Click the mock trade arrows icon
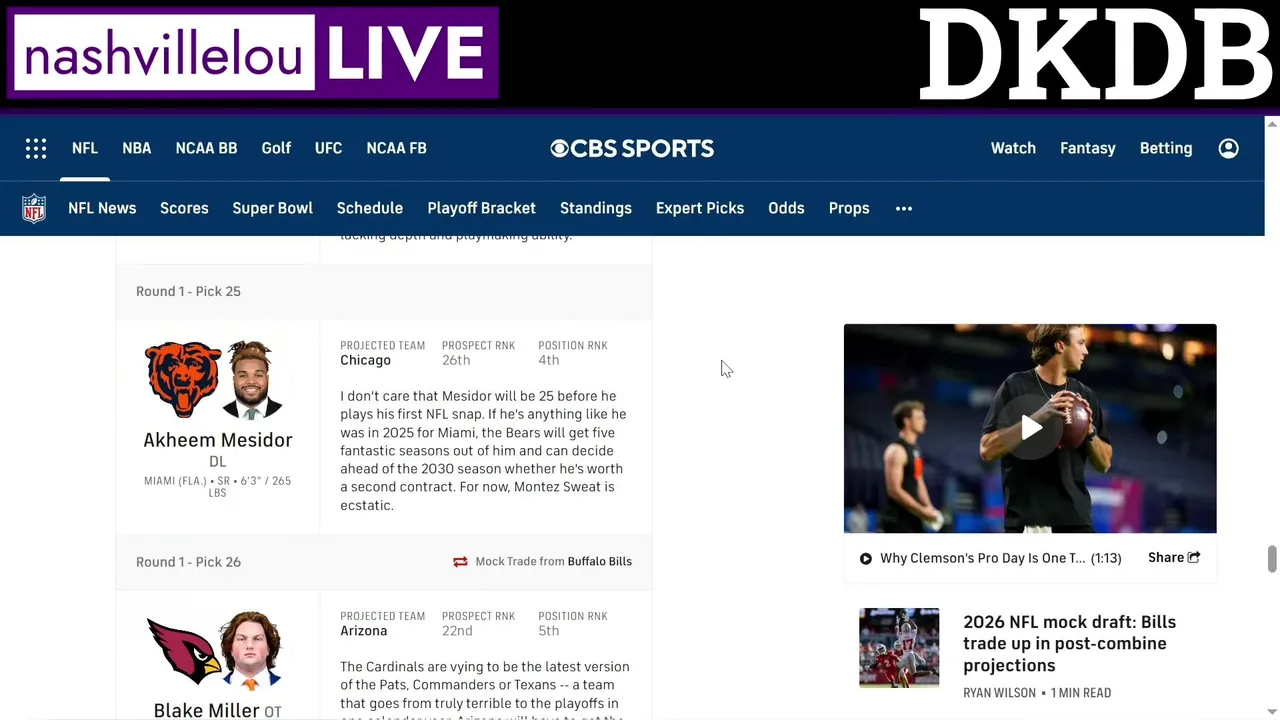Viewport: 1280px width, 720px height. tap(460, 562)
